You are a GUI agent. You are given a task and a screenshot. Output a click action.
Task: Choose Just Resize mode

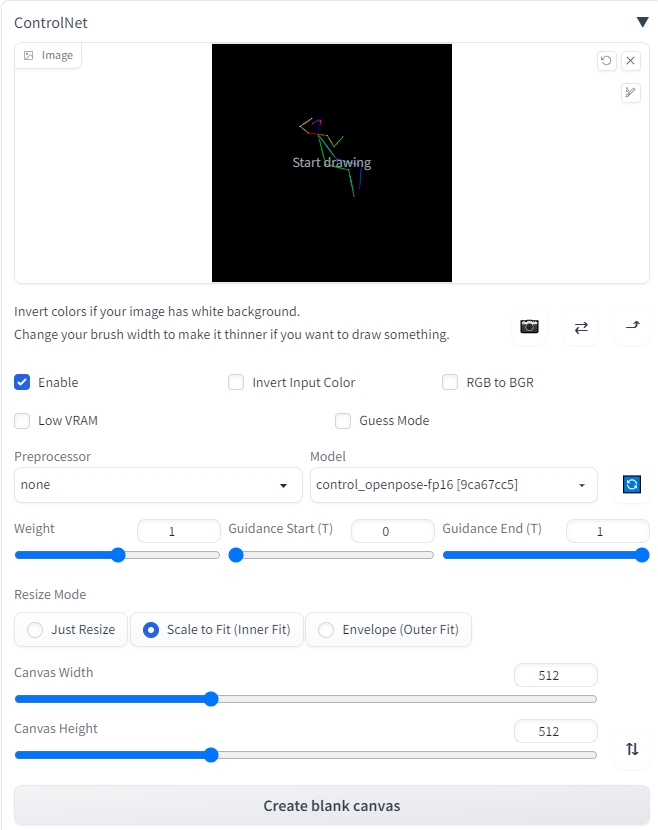[71, 629]
